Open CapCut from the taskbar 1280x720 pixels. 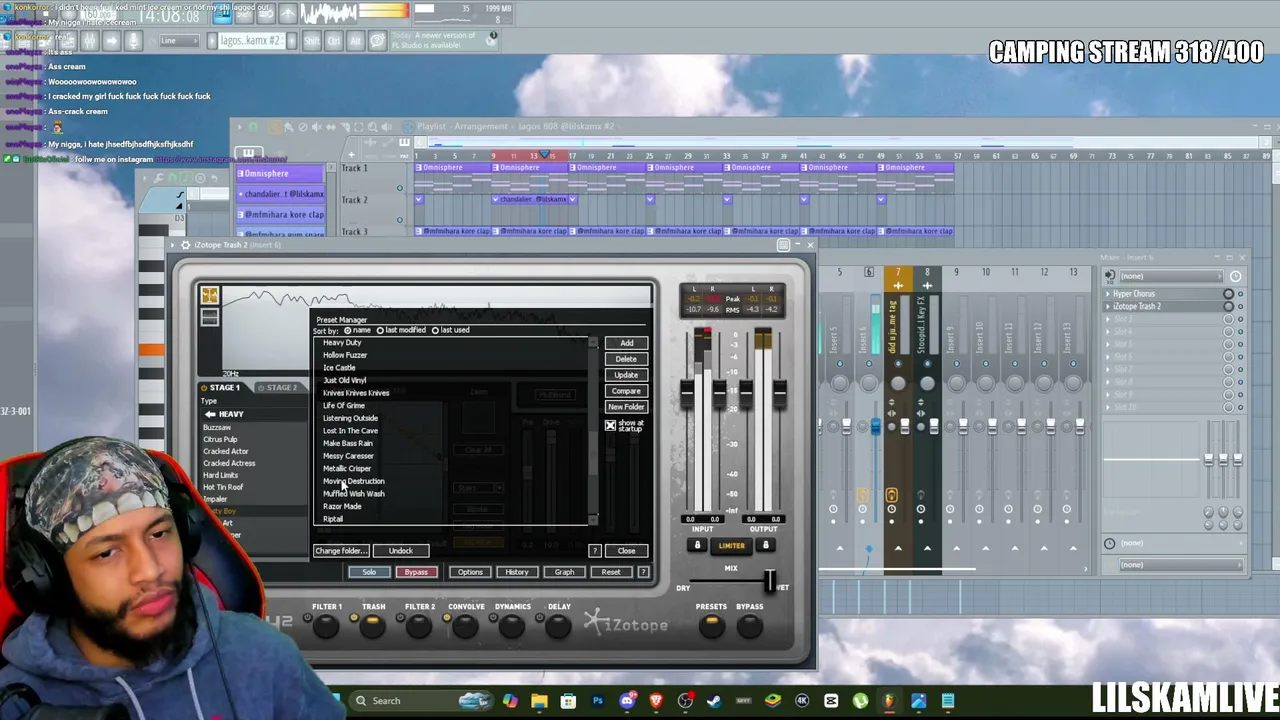(831, 701)
